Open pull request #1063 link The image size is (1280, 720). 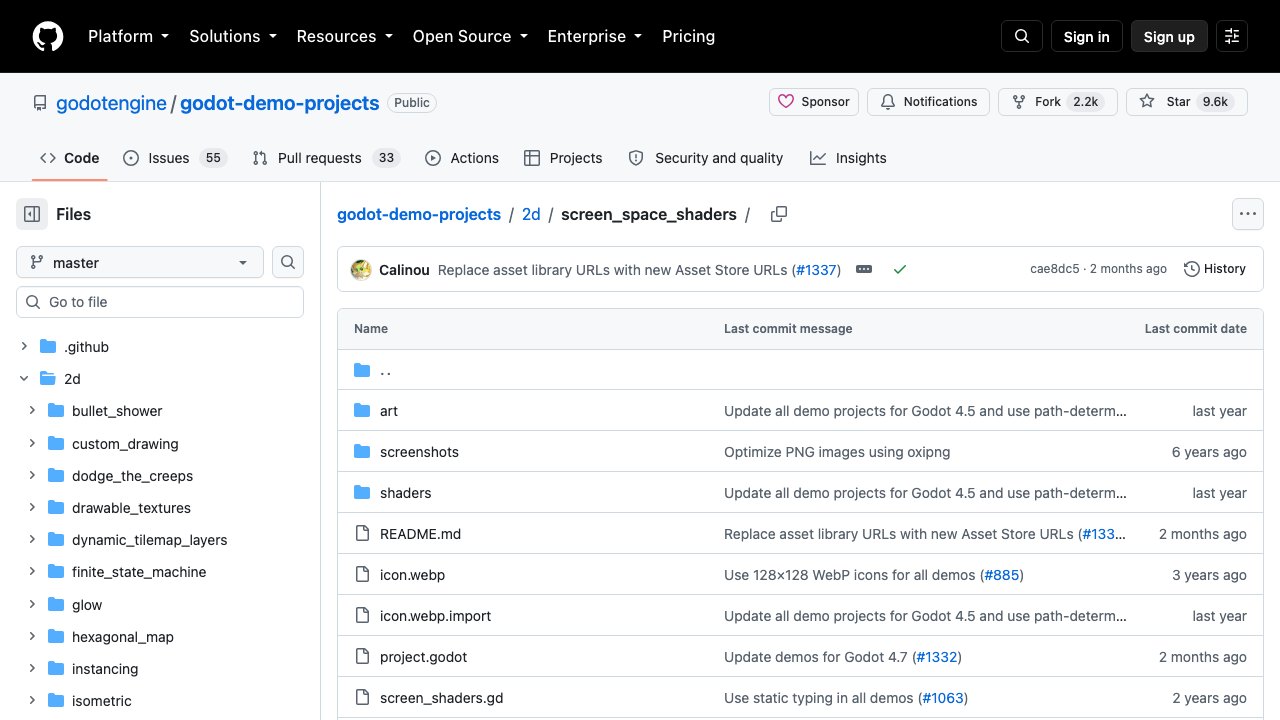[941, 698]
